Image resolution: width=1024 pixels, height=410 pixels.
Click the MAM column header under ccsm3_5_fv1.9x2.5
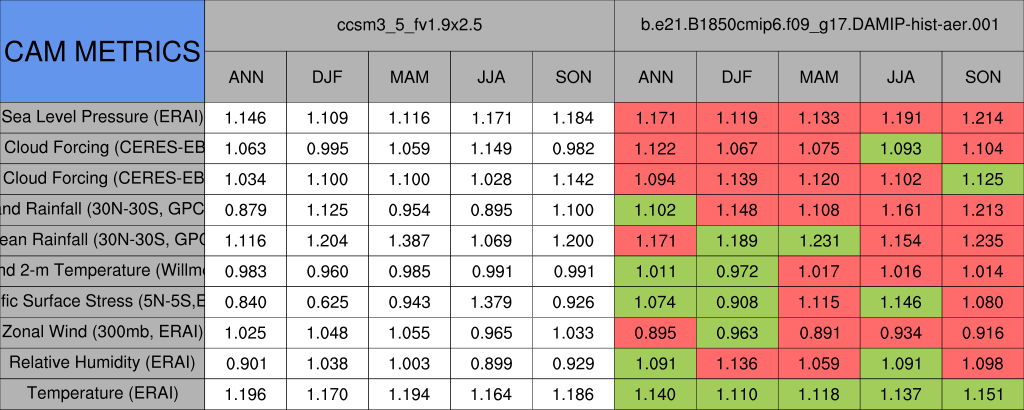coord(409,77)
